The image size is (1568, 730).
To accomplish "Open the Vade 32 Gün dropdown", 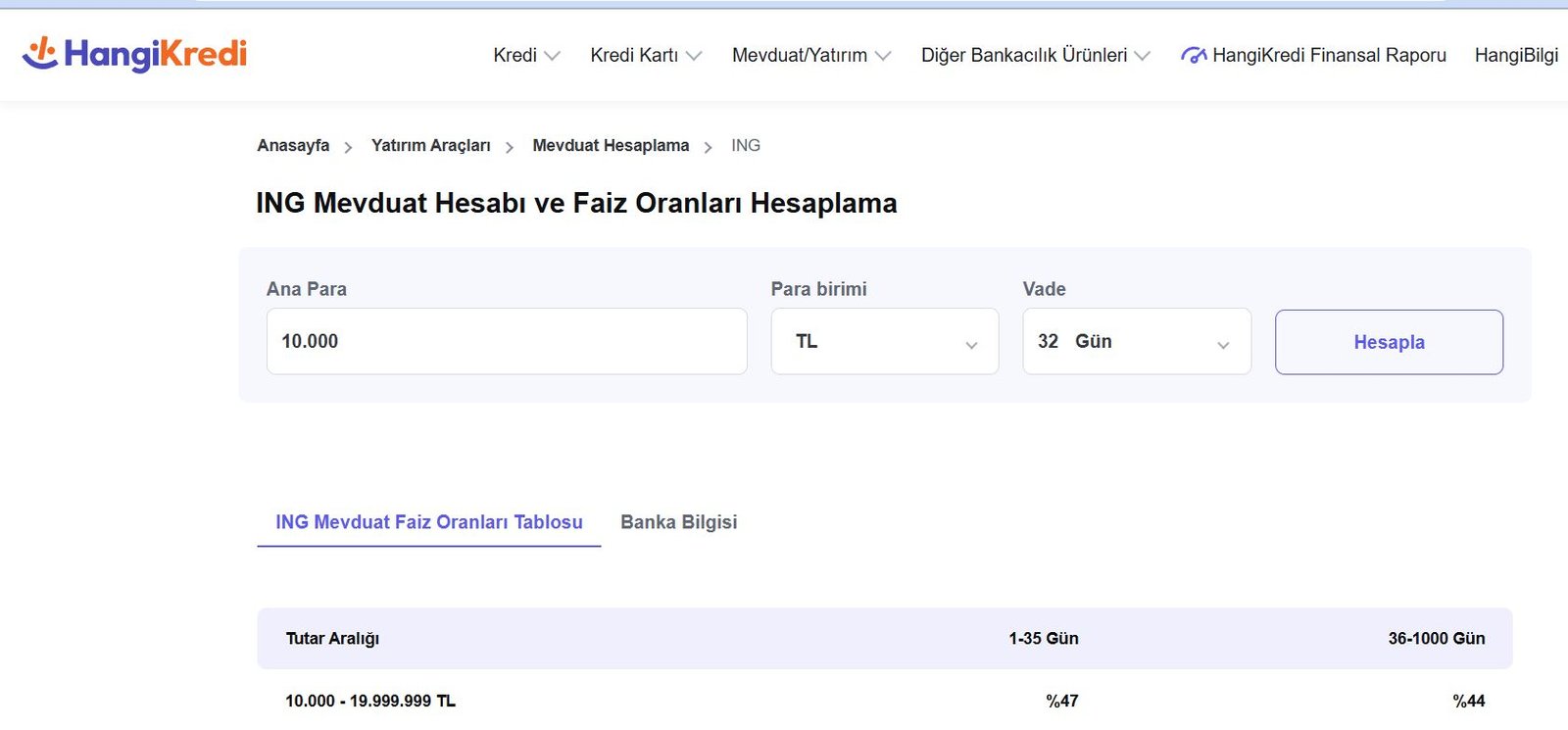I will (x=1136, y=342).
